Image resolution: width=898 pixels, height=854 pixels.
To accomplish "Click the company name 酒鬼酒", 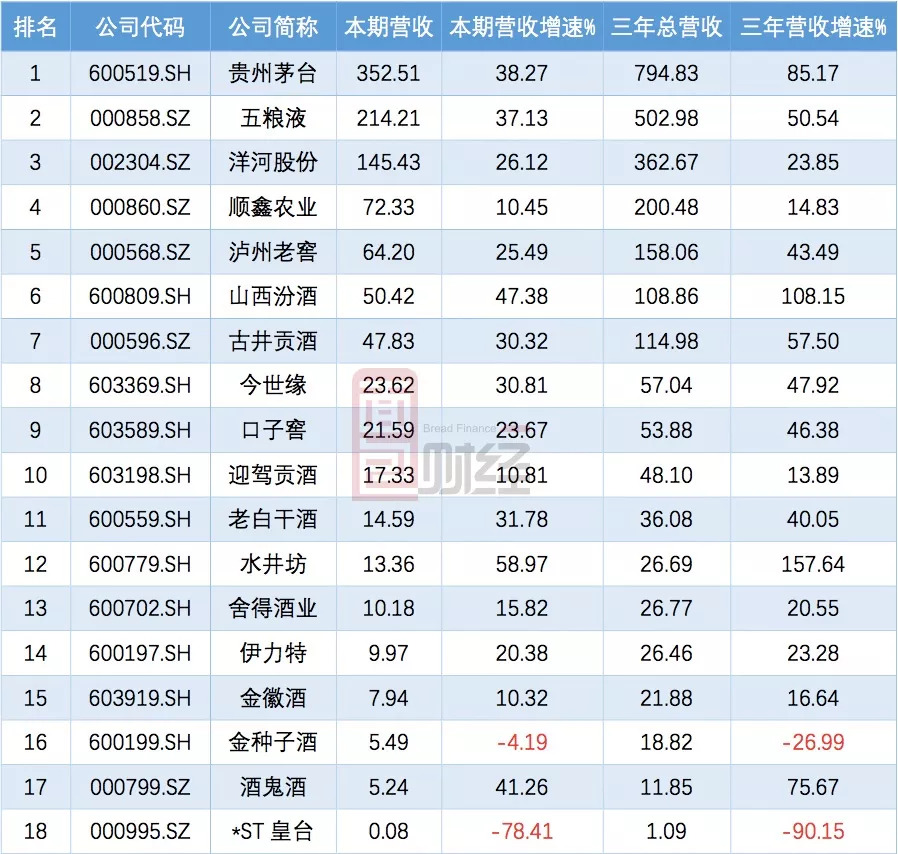I will pos(273,787).
